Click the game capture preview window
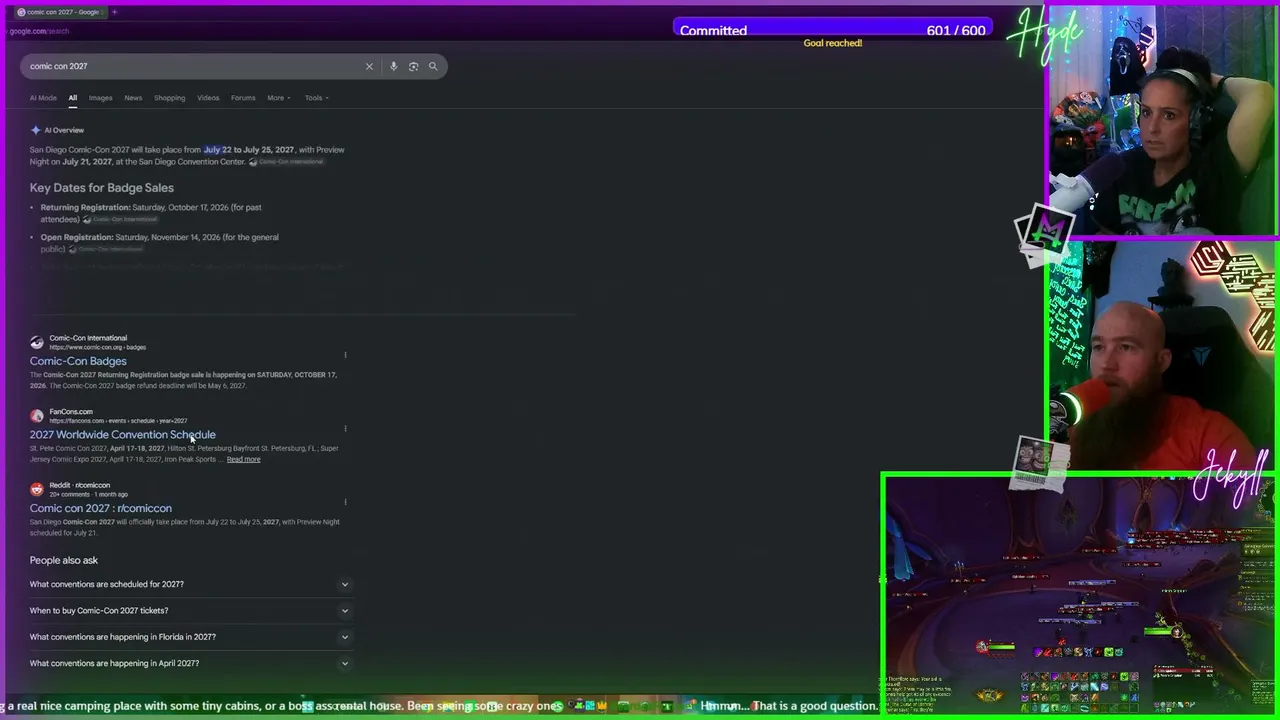Viewport: 1280px width, 720px height. coord(1079,594)
